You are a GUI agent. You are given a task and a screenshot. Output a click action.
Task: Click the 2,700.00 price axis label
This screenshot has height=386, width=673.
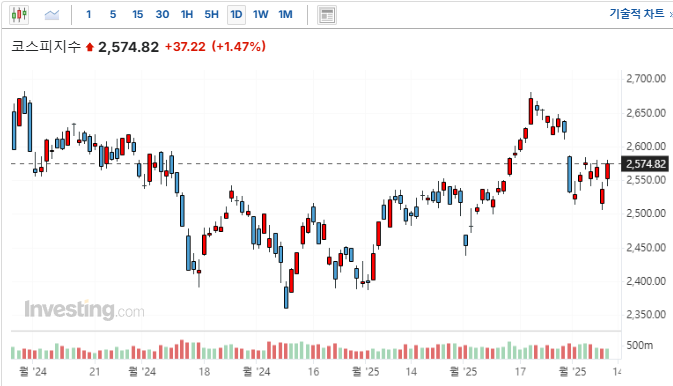tap(646, 79)
